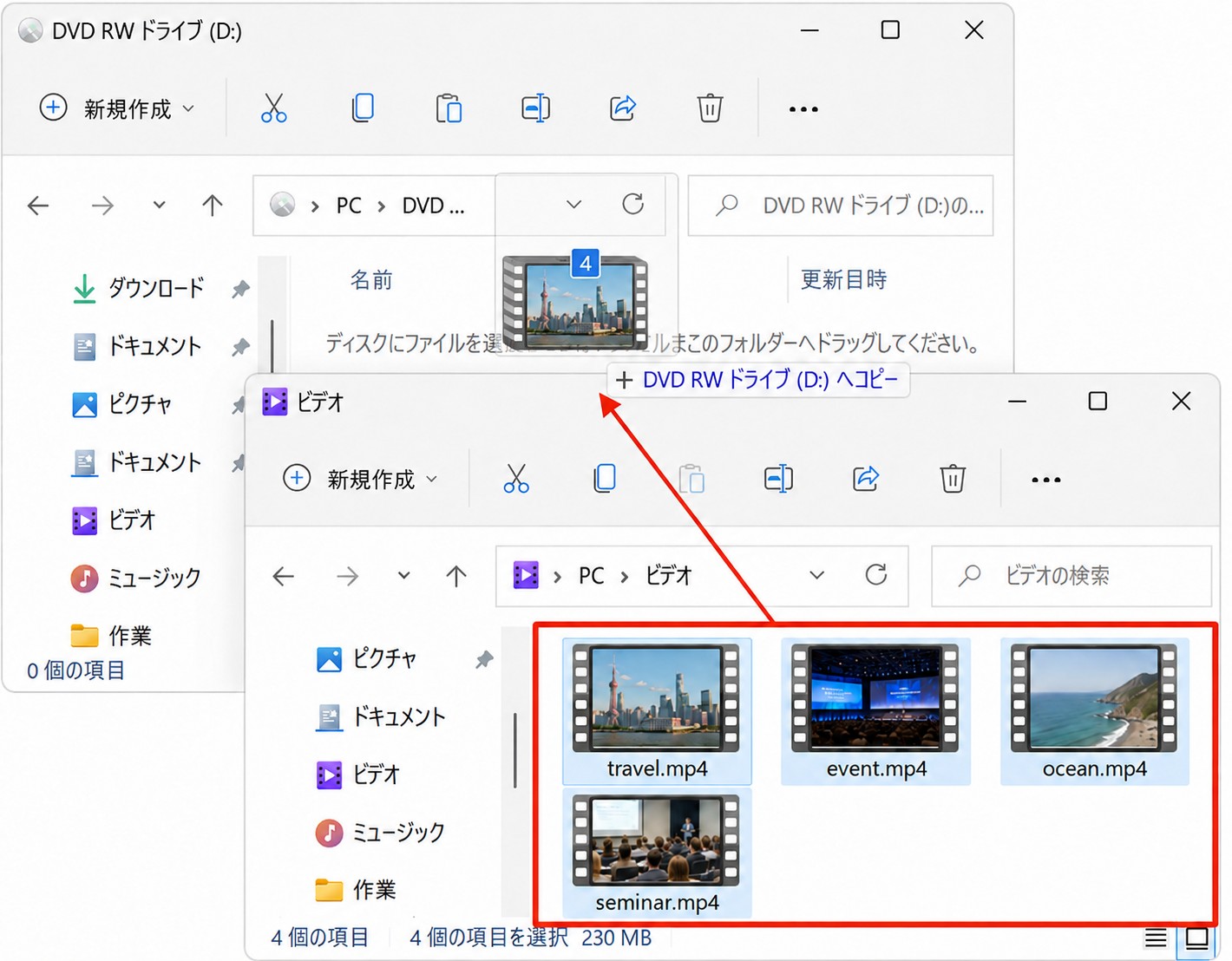Click Copy icon in ビデオ window

pyautogui.click(x=605, y=479)
